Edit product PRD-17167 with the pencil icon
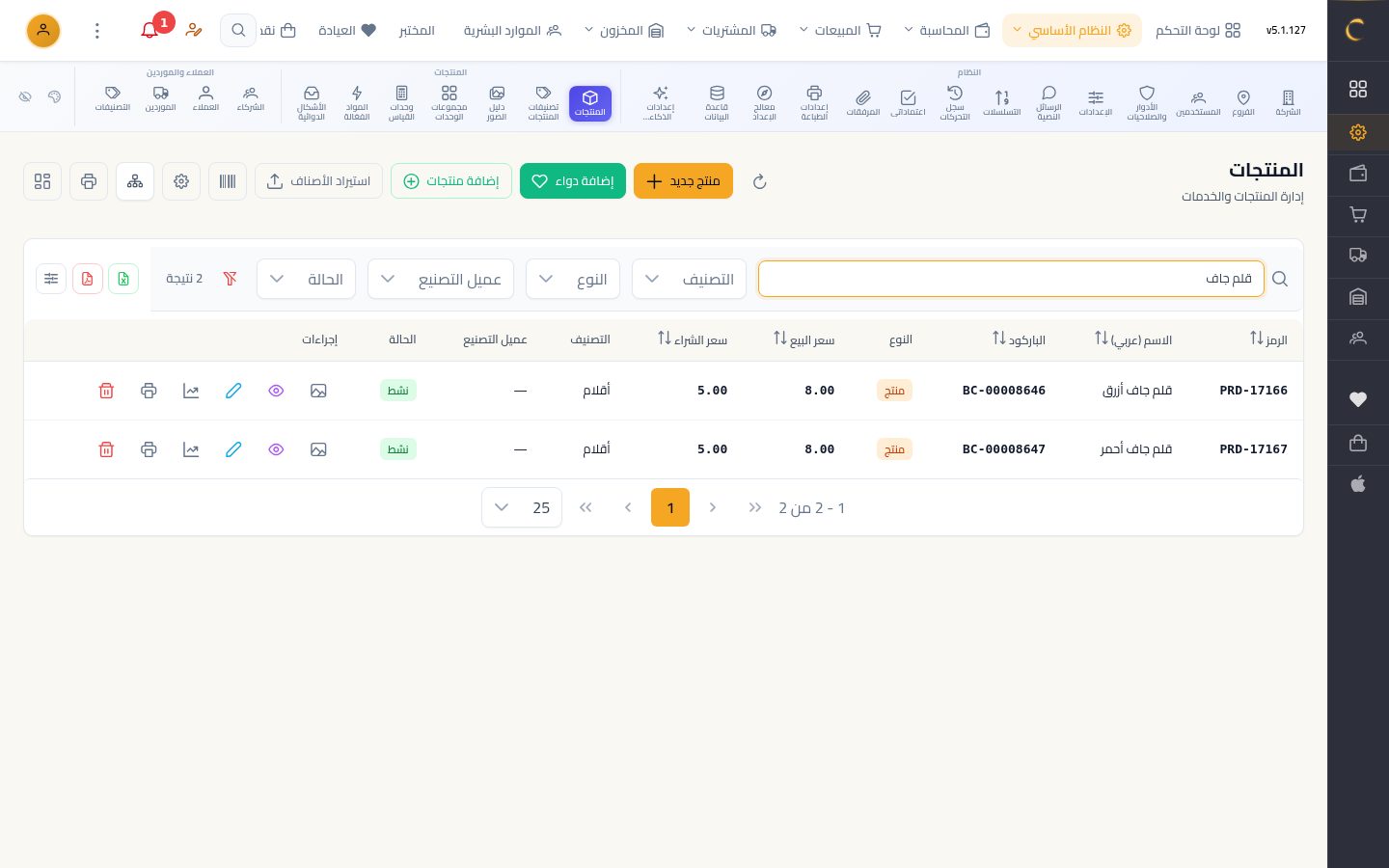Screen dimensions: 1389x868 tap(233, 449)
